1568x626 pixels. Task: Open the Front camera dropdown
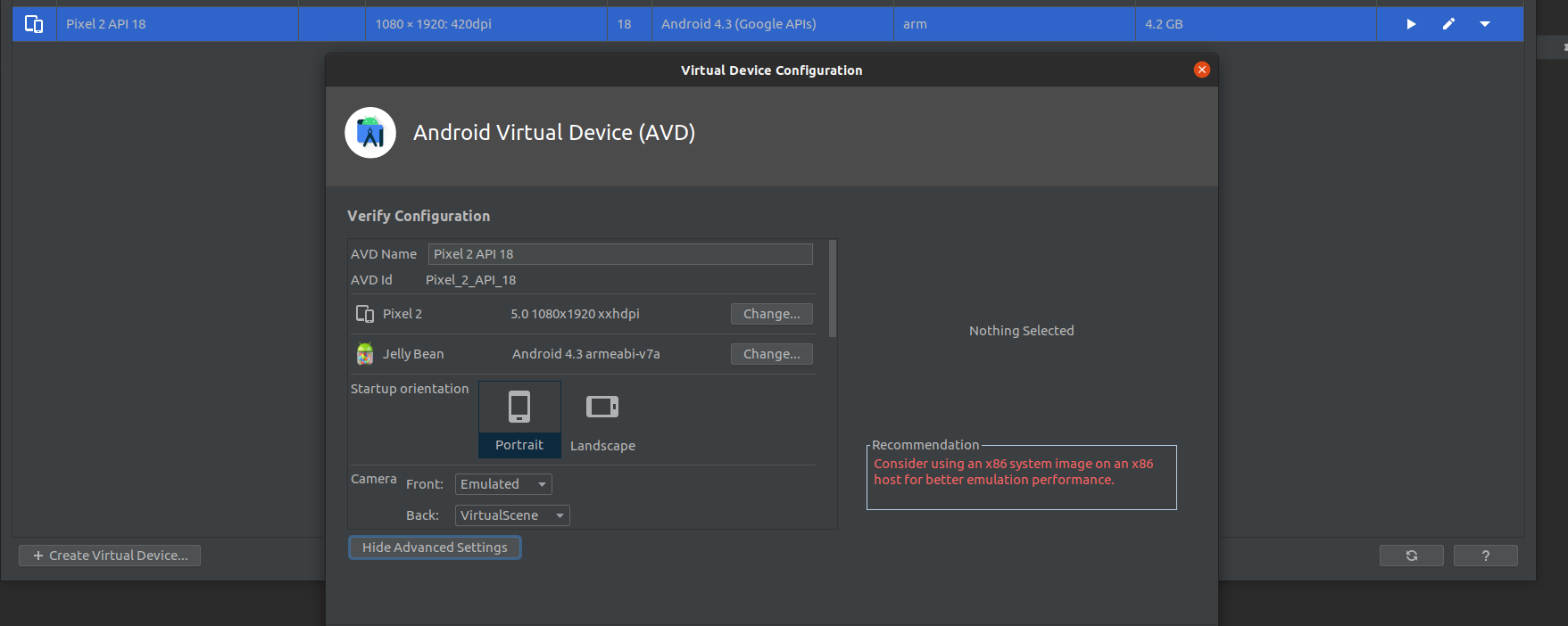(503, 484)
